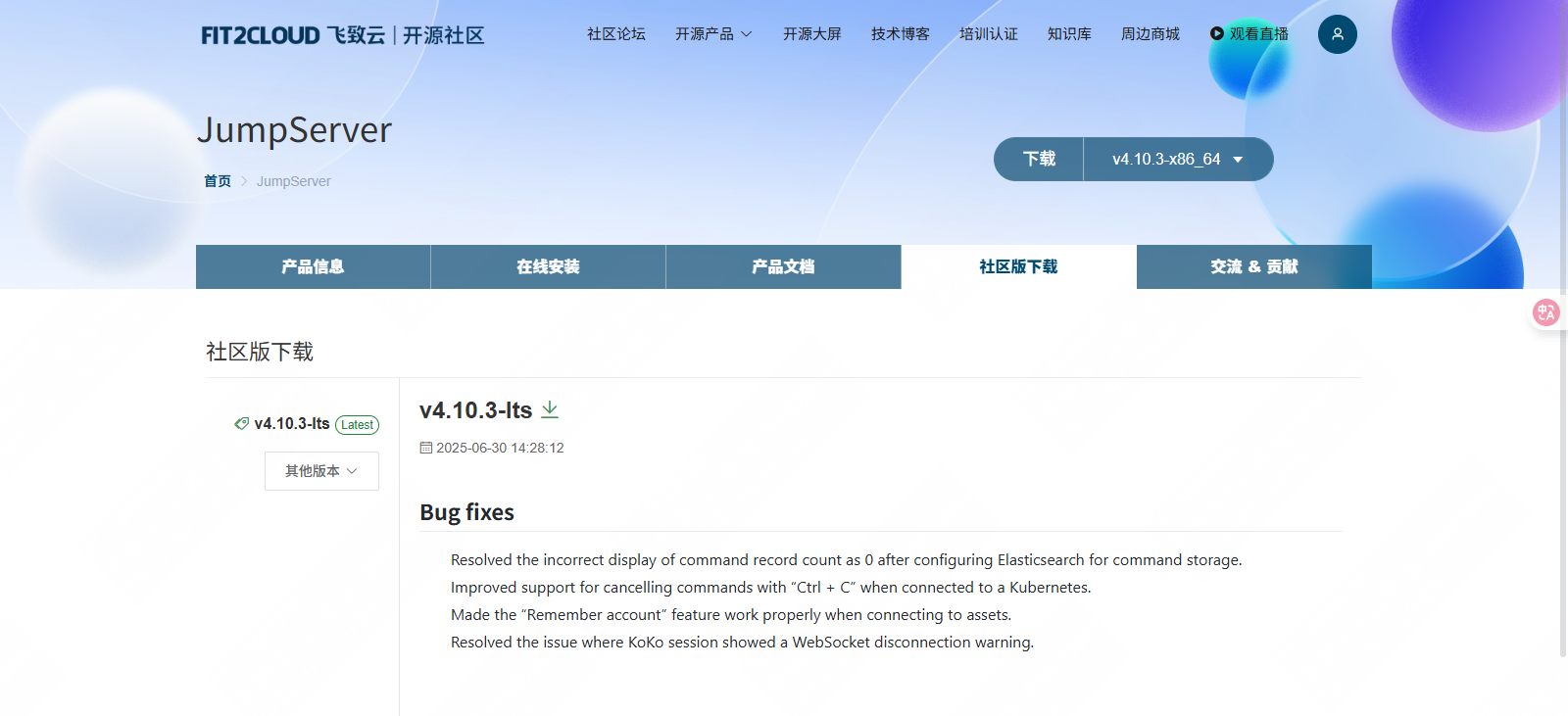Open the 交流 & 贡献 tab
Viewport: 1568px width, 716px height.
point(1253,266)
